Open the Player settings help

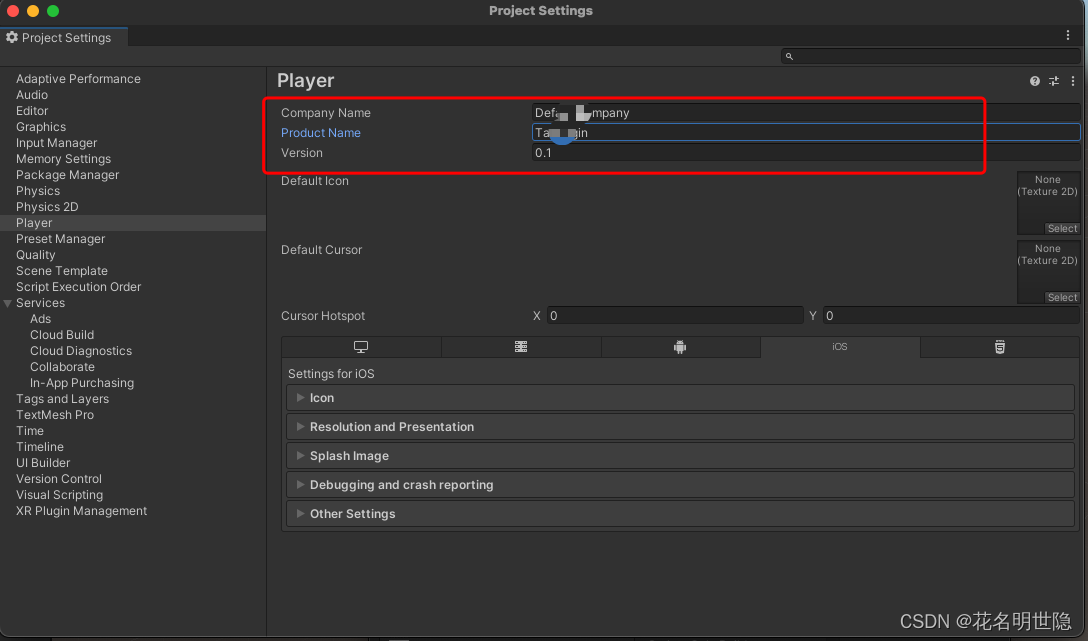pyautogui.click(x=1034, y=81)
